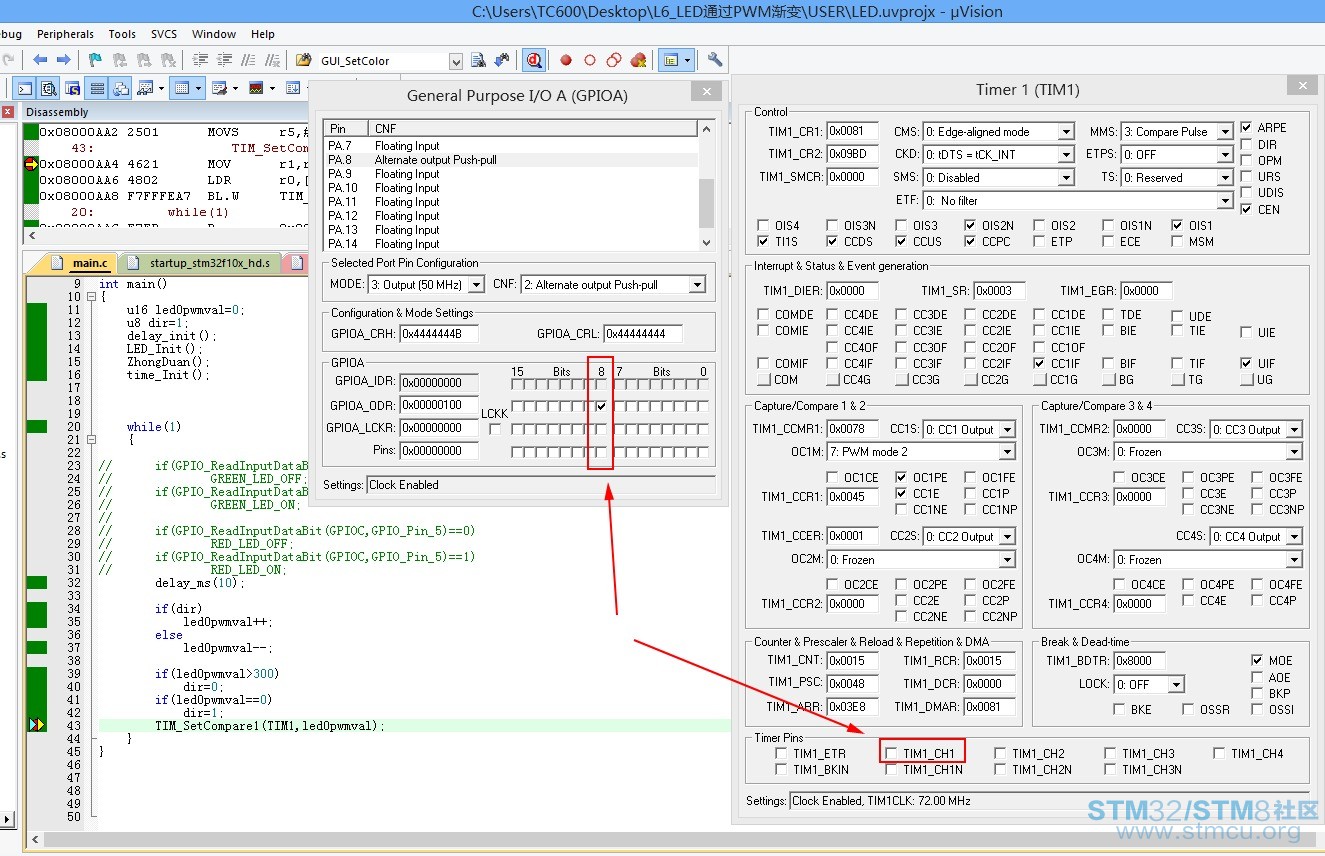Open the Tools menu
The width and height of the screenshot is (1325, 856).
(x=122, y=34)
